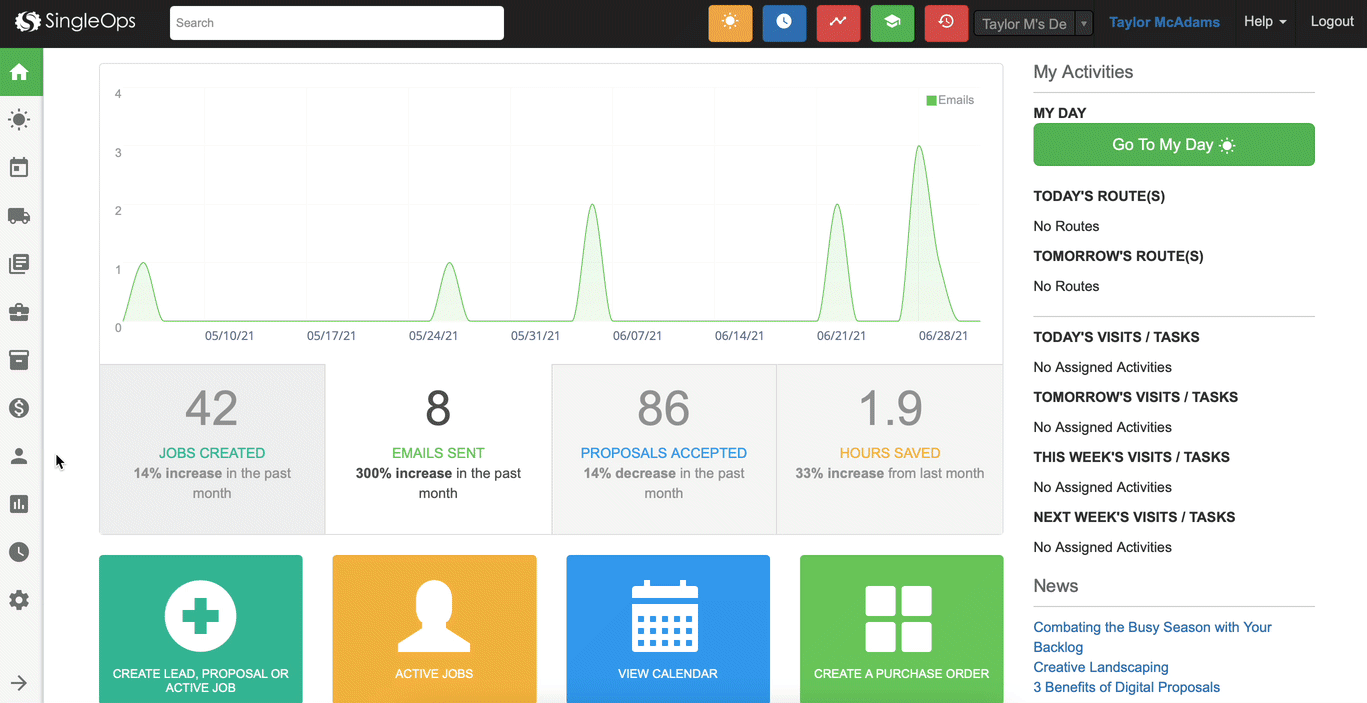Open the bar chart icon in the sidebar
This screenshot has height=703, width=1367.
(x=19, y=504)
